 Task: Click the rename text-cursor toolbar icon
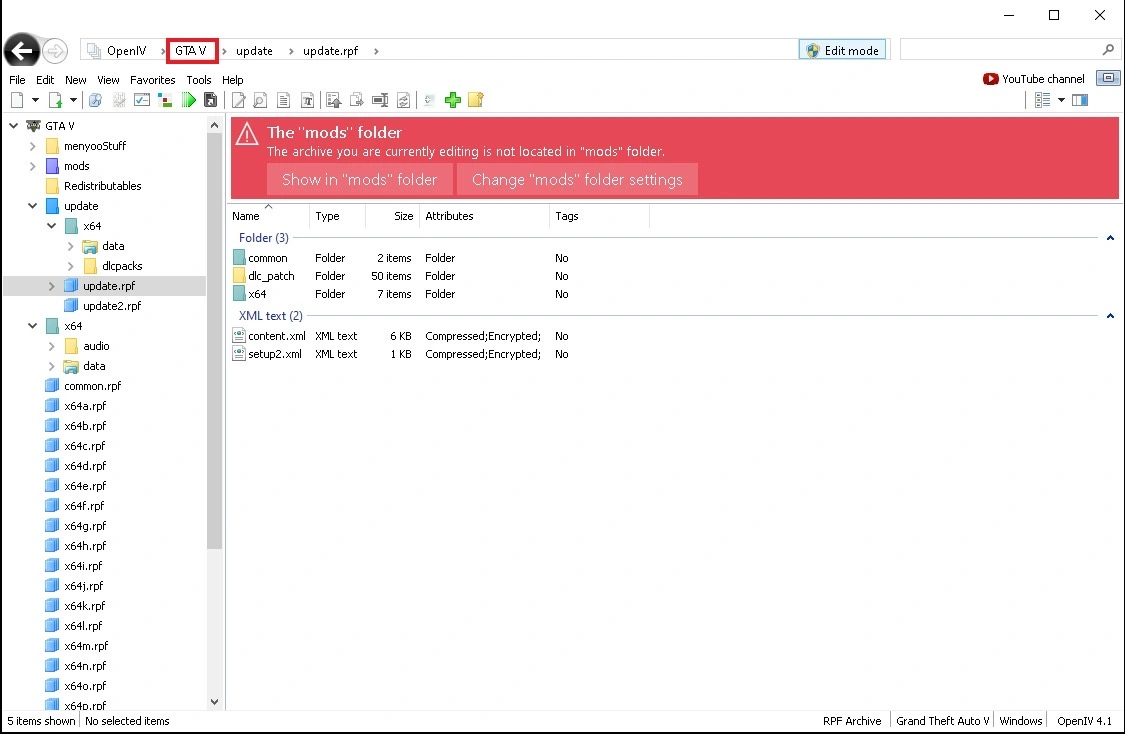[x=380, y=100]
